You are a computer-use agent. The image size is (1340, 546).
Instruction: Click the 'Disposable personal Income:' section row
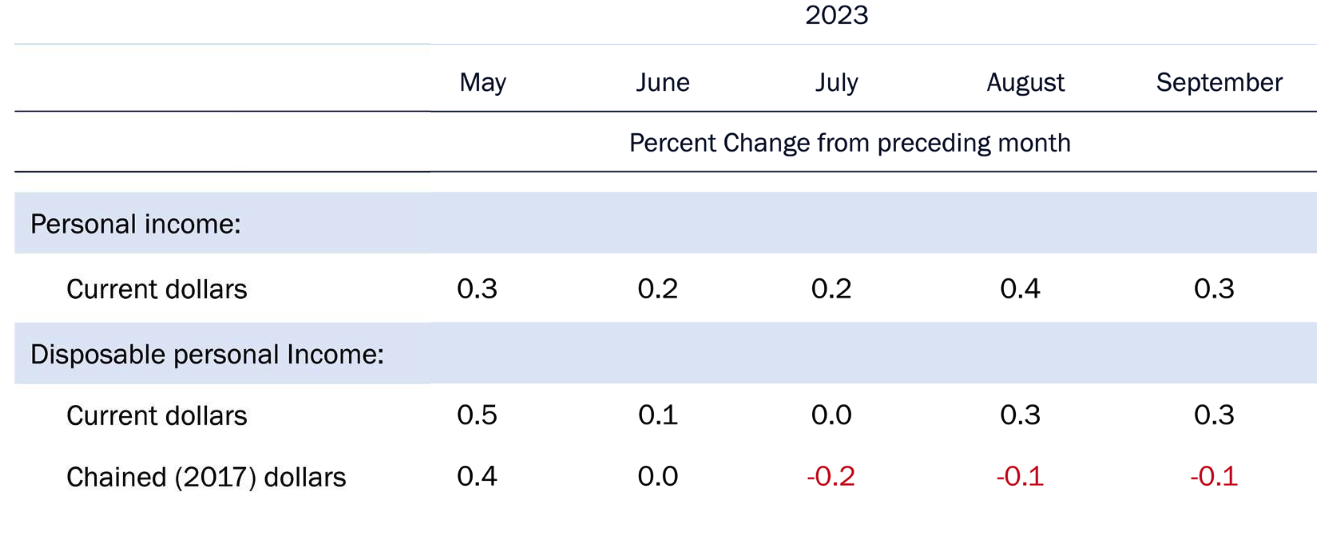pos(207,355)
